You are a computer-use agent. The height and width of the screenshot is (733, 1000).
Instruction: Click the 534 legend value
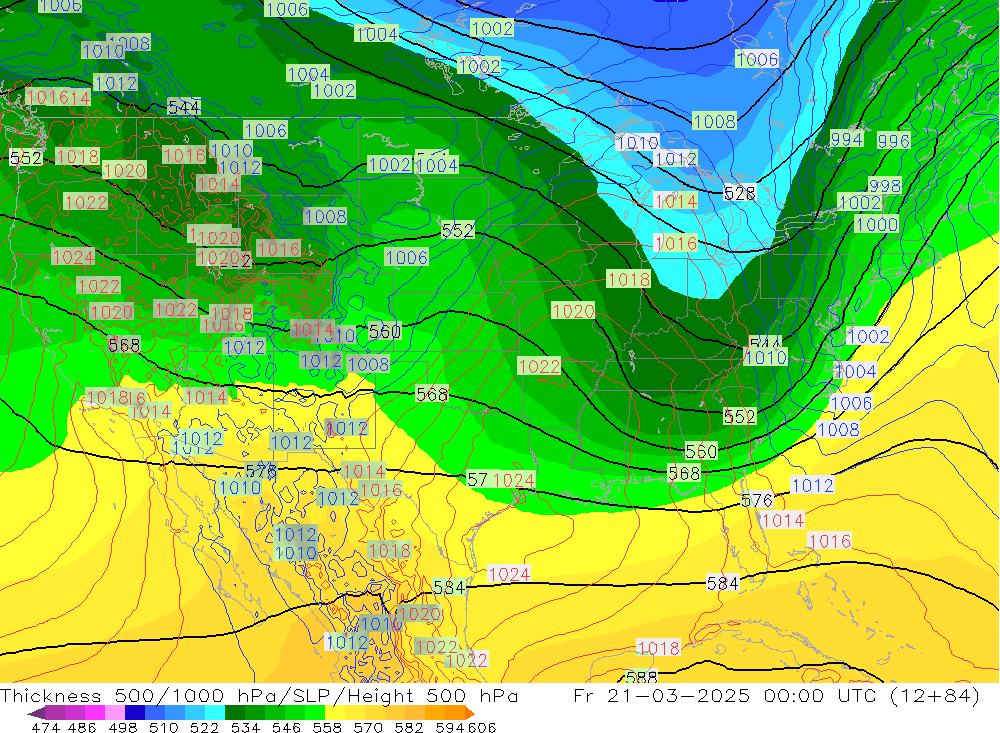point(245,727)
